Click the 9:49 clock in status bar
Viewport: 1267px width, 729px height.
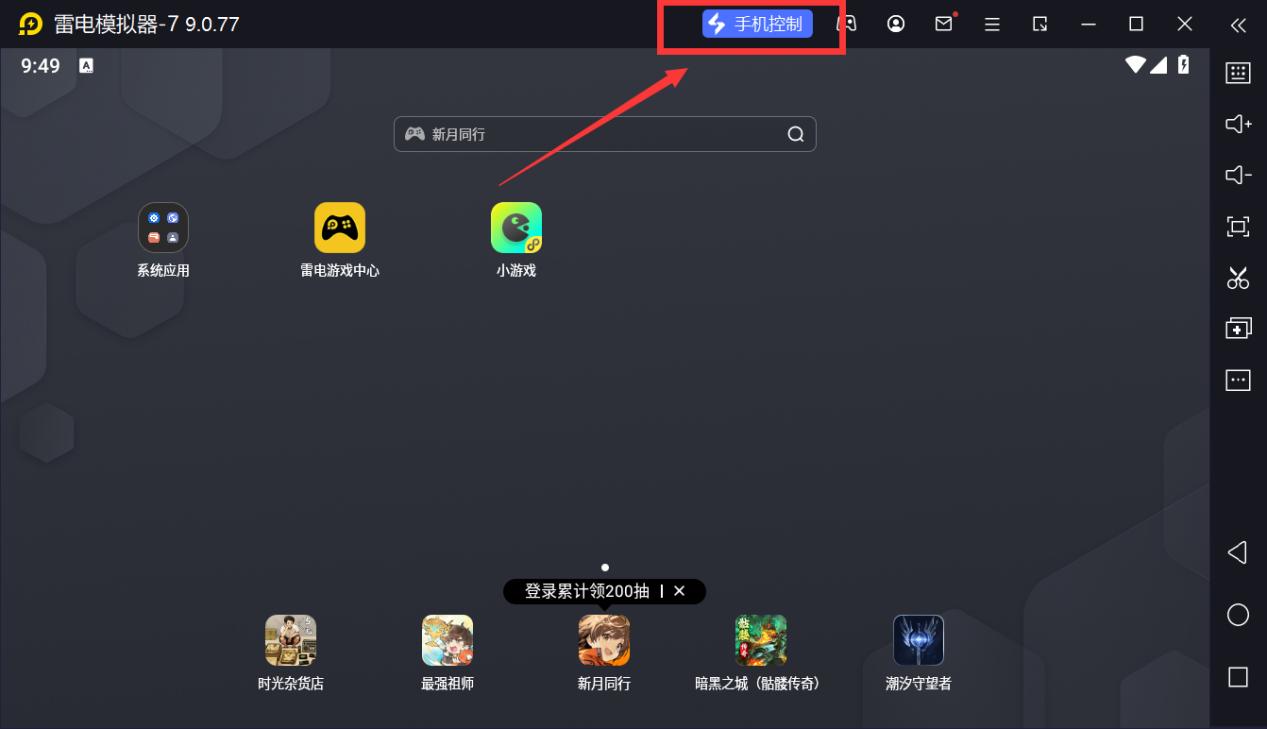[x=40, y=66]
